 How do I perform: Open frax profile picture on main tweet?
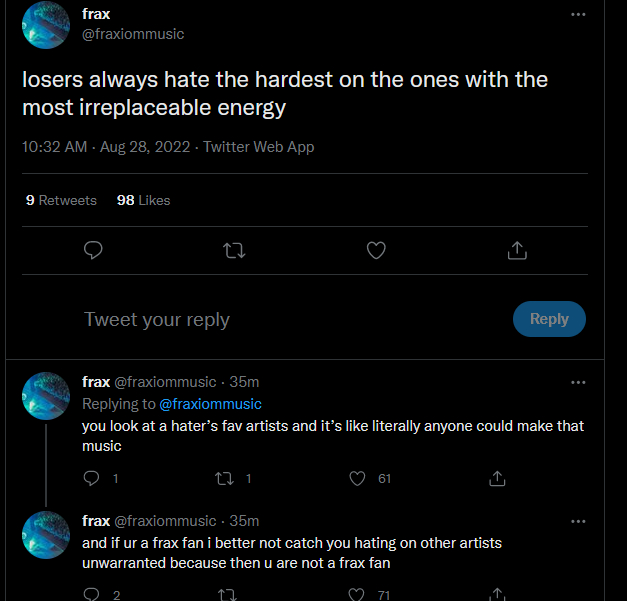(x=46, y=25)
